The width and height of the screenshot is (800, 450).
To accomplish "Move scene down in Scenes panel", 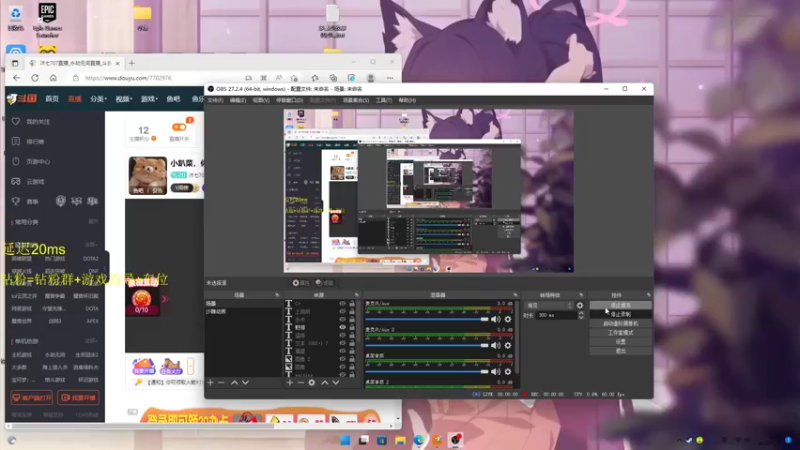I will coord(245,382).
